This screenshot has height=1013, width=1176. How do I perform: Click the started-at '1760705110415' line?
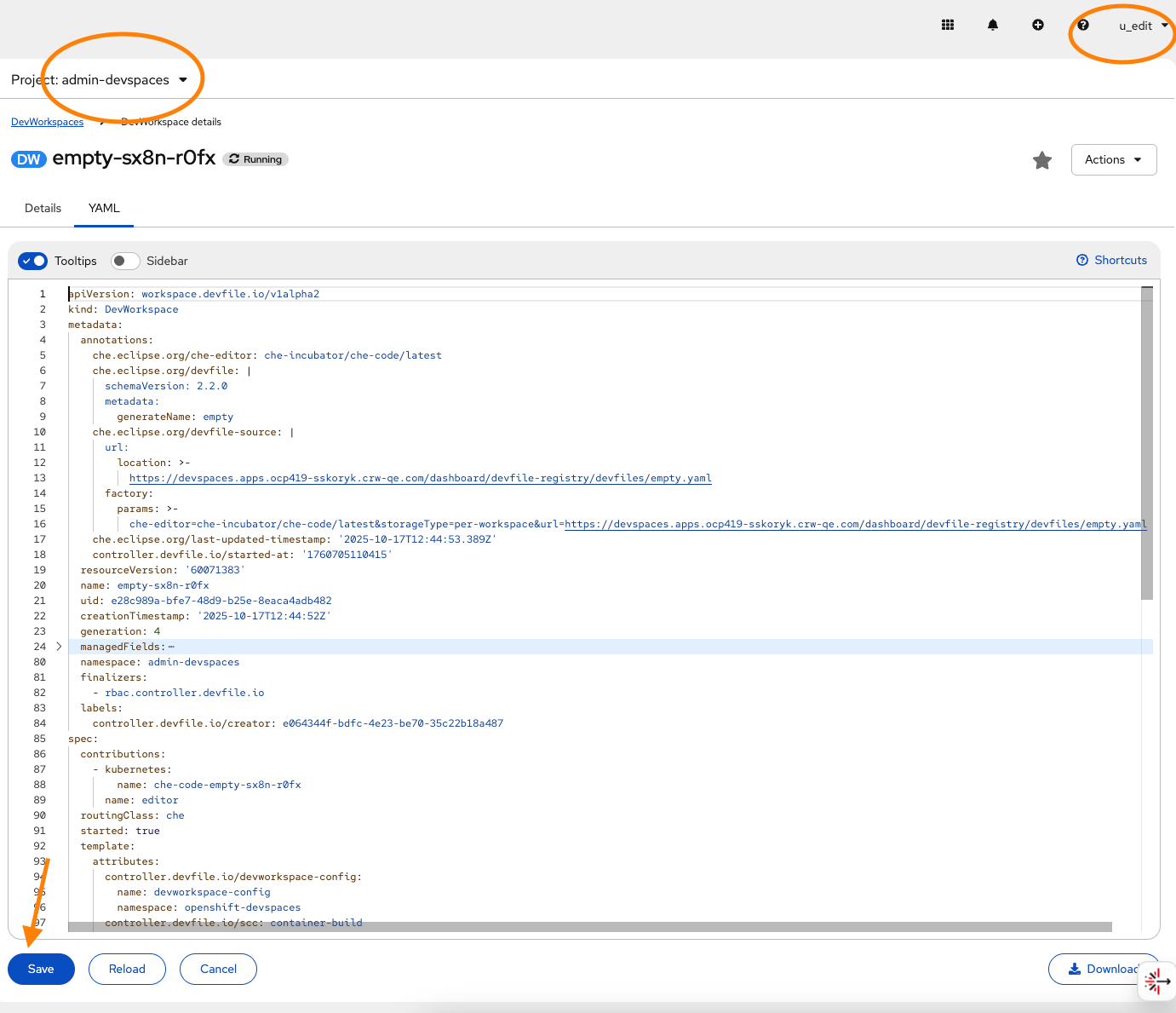click(x=243, y=555)
